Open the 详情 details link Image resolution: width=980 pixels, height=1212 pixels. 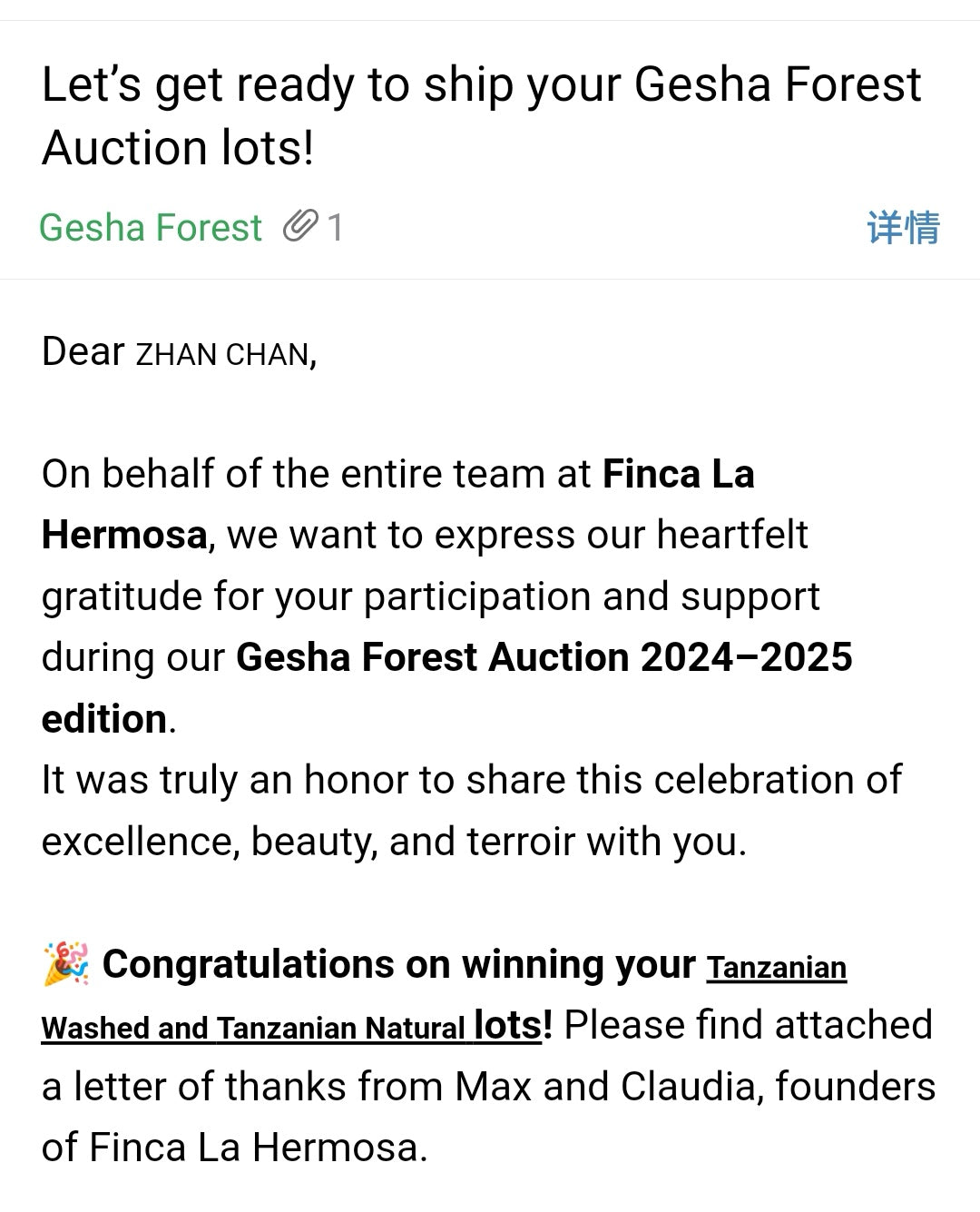(903, 227)
